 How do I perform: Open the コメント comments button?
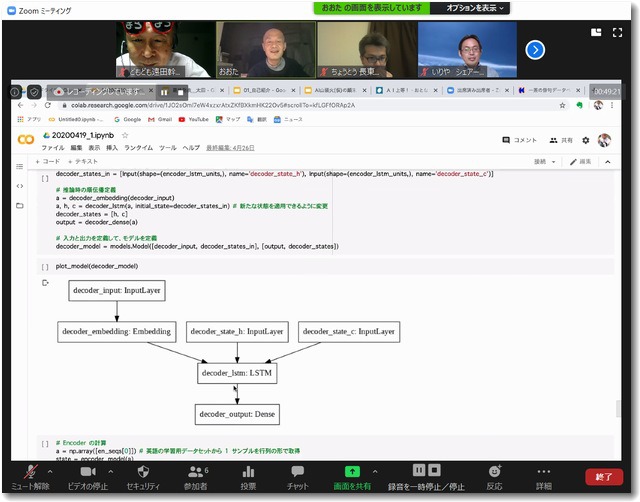coord(519,140)
